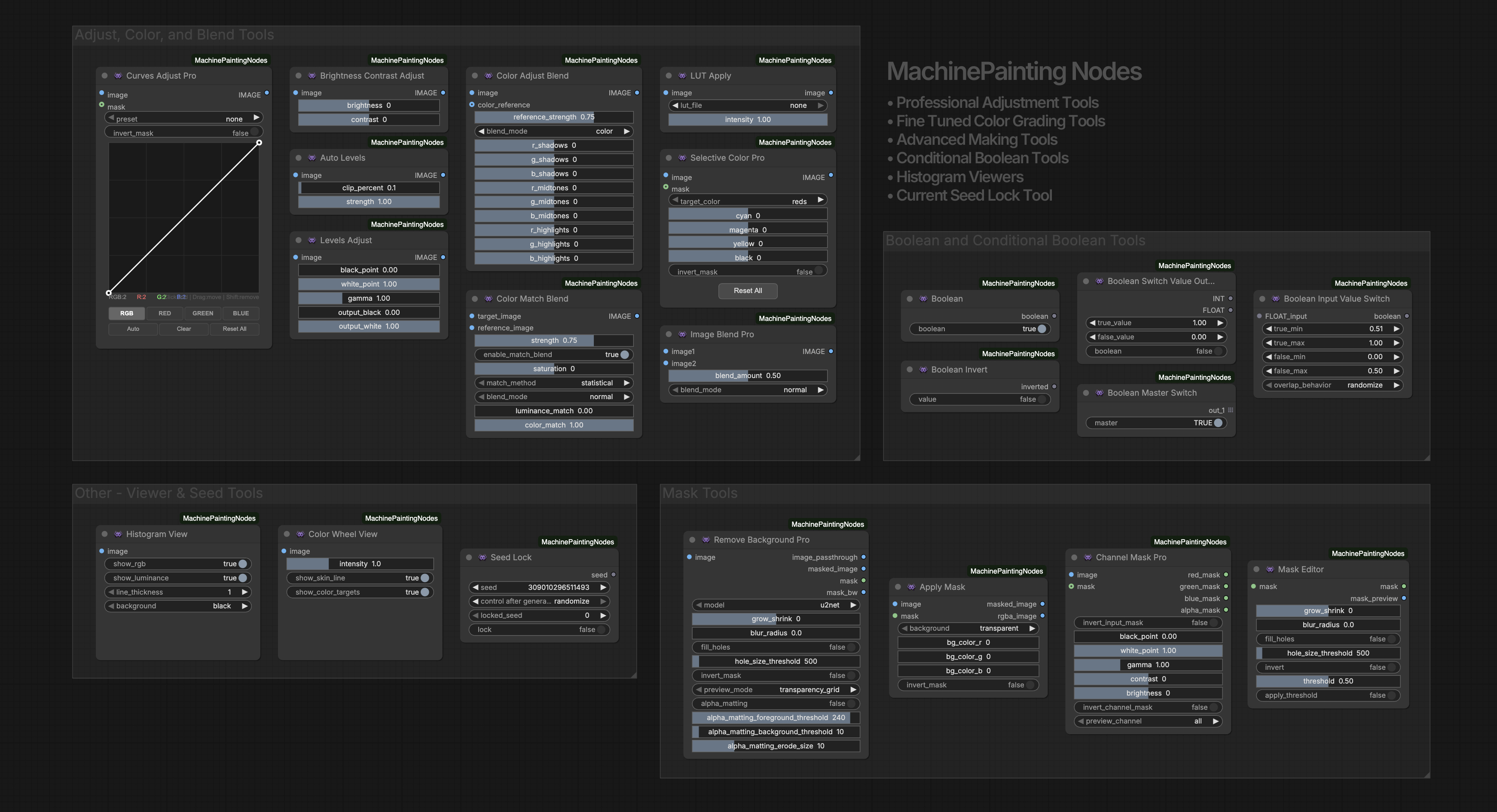Click the Auto Levels node icon

(312, 158)
